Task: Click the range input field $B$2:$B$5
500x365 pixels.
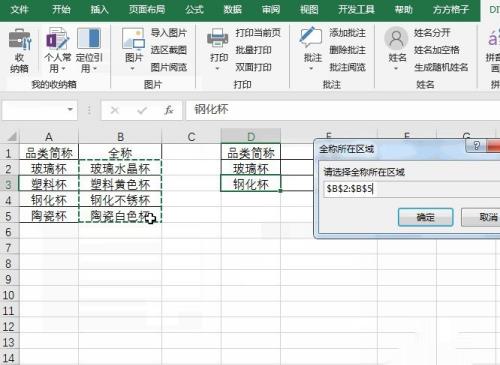Action: [412, 189]
